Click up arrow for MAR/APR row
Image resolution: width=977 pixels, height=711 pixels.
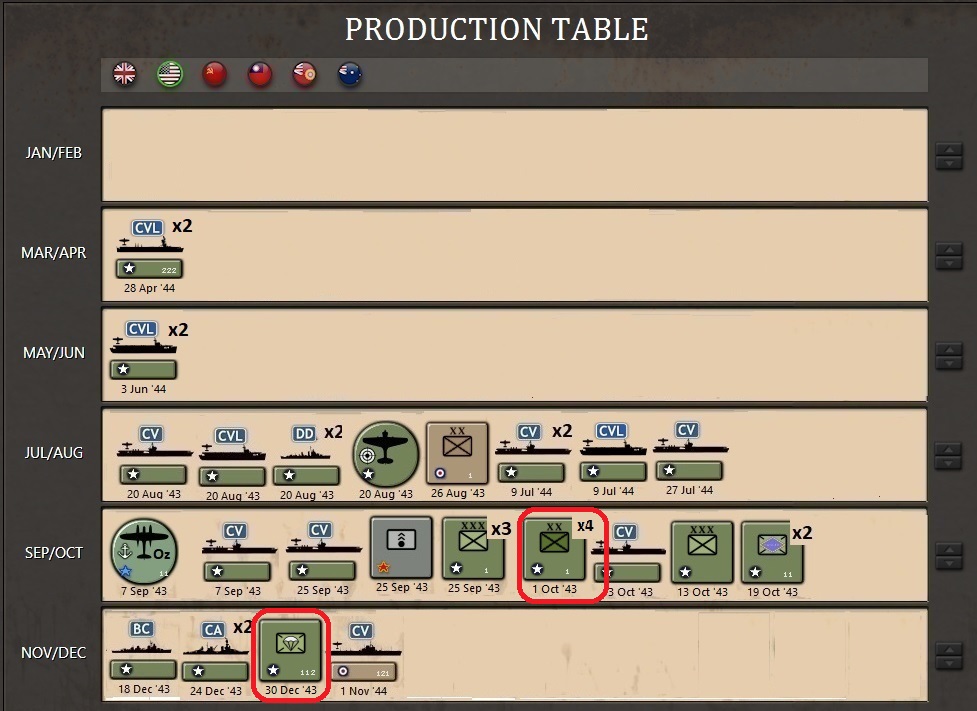click(x=949, y=250)
